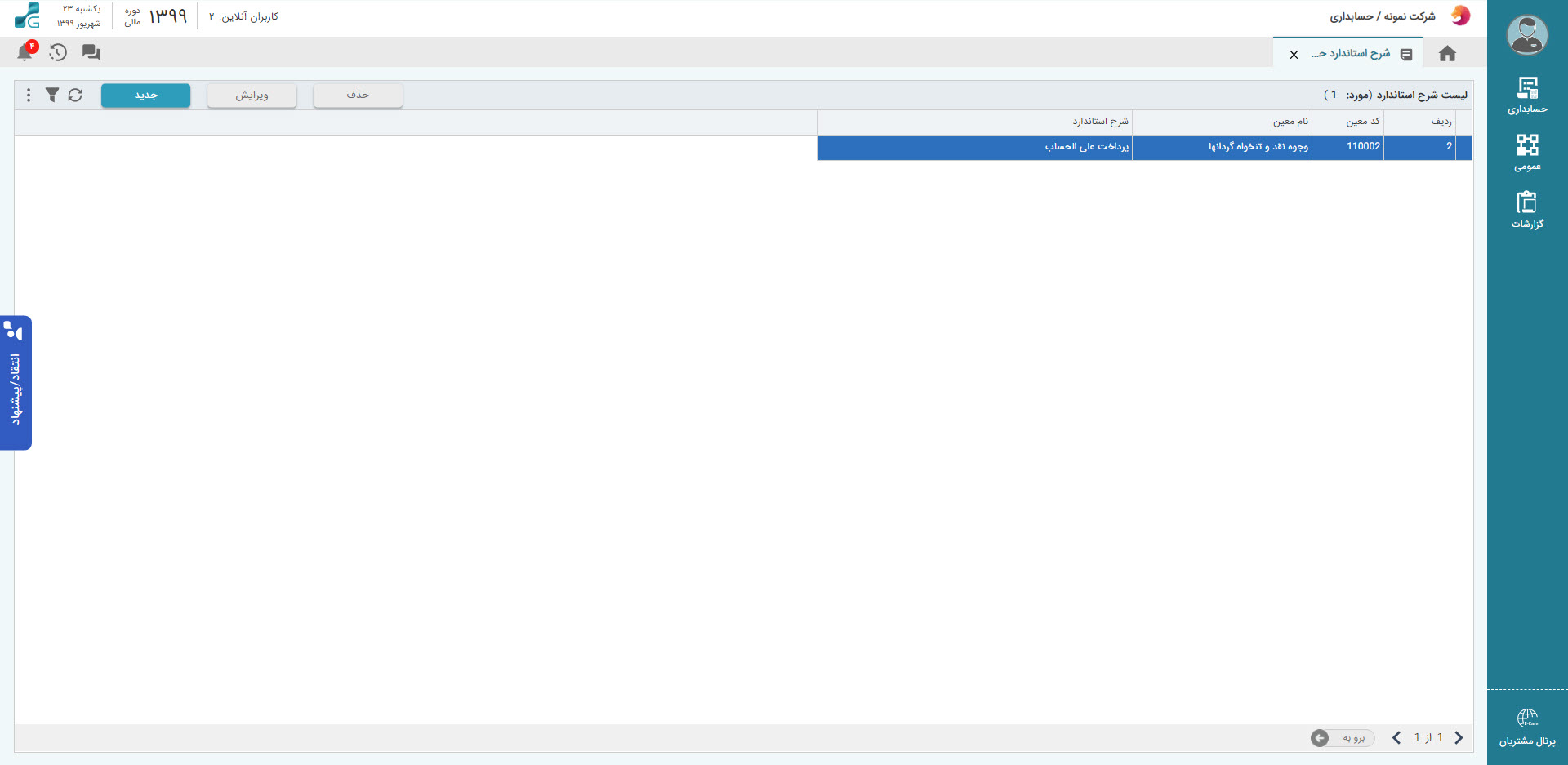
Task: Select the code cell 110002
Action: tap(1348, 147)
